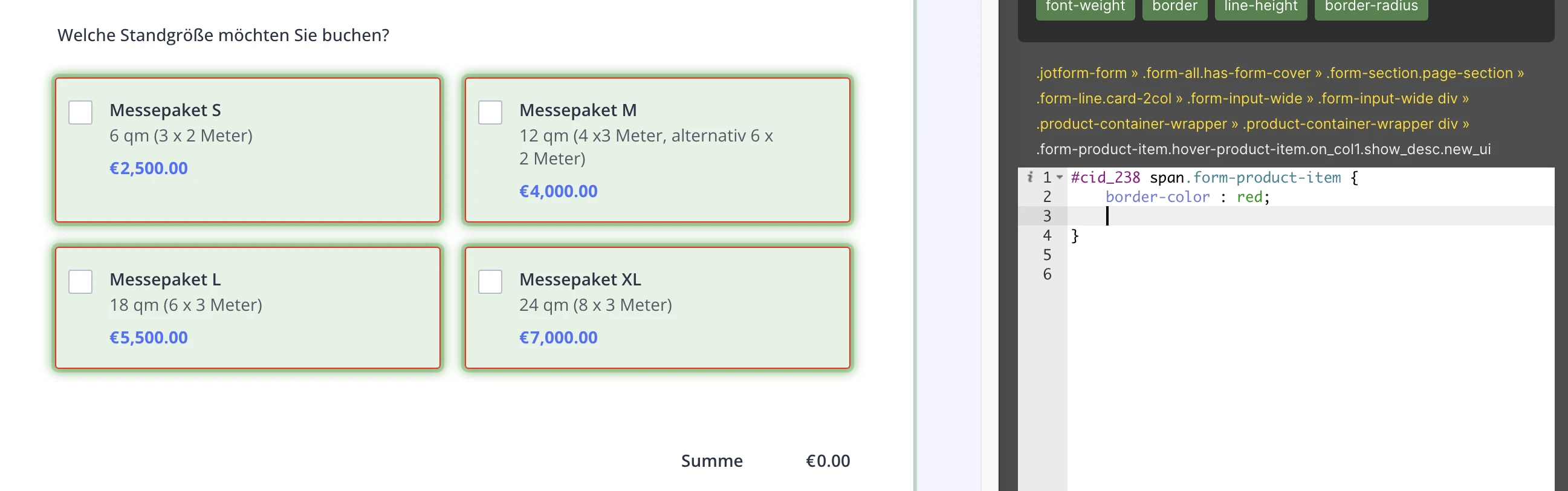Screen dimensions: 1568x491
Task: Select the €2,500.00 price label of Messepaket S
Action: (149, 168)
